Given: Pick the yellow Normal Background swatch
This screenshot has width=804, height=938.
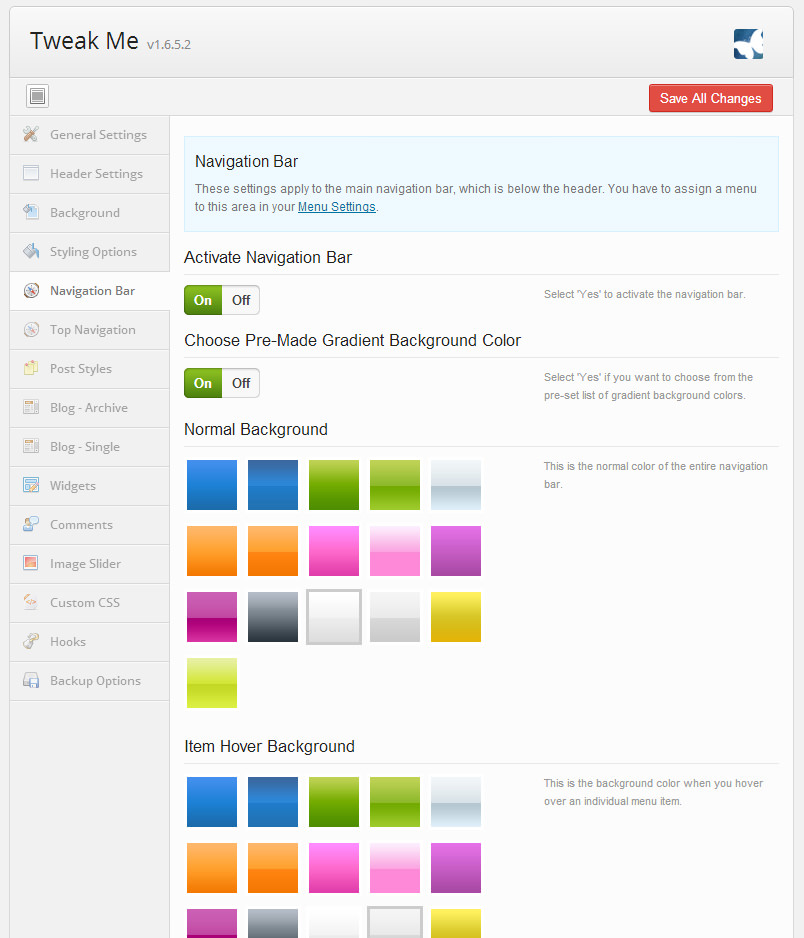Looking at the screenshot, I should click(456, 617).
